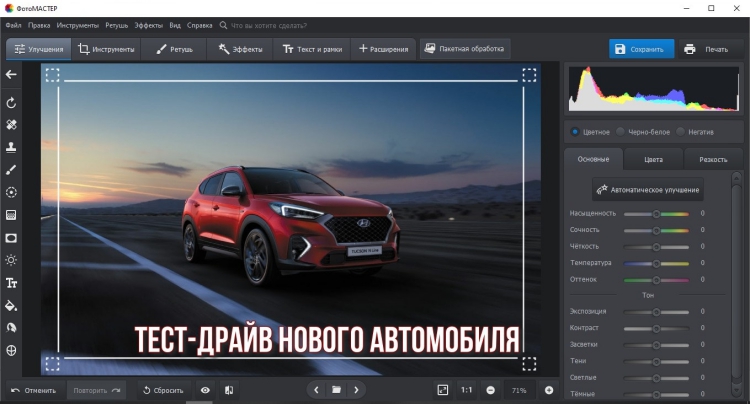Select the Негатив radio button
The image size is (750, 404).
(x=680, y=132)
